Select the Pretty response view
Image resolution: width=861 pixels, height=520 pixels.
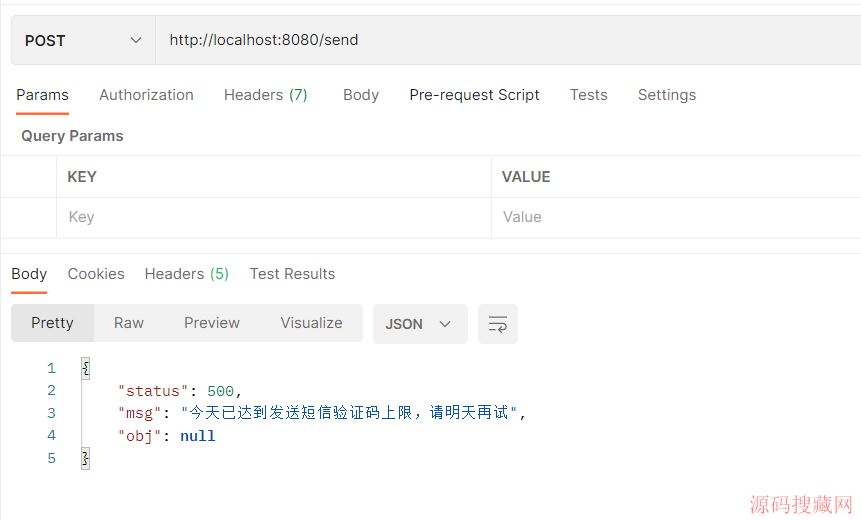point(52,323)
